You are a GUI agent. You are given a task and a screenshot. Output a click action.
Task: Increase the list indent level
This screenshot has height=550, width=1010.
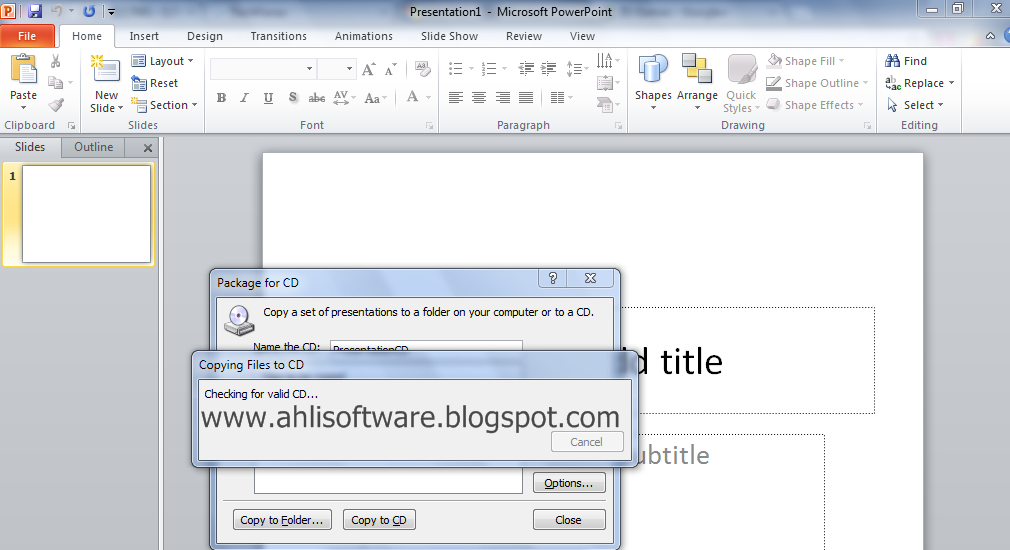point(549,68)
